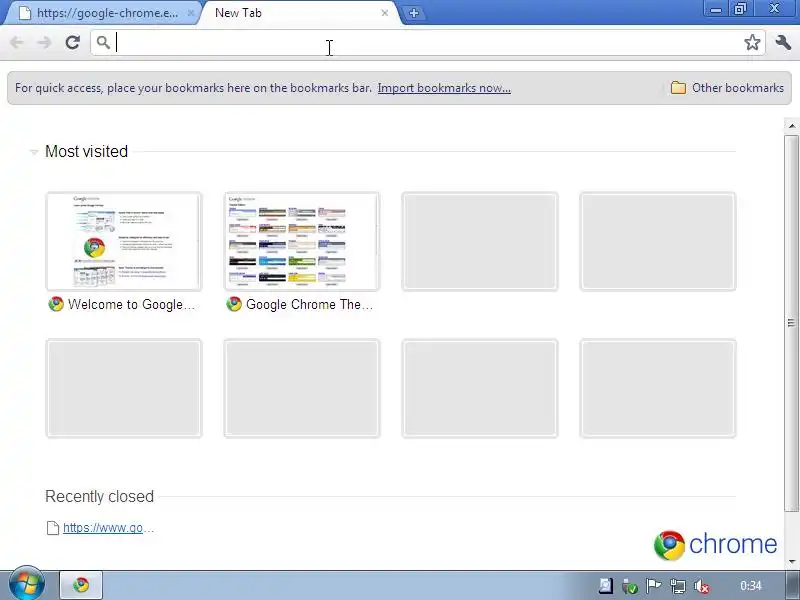
Task: Open Action Center flag icon
Action: (x=654, y=586)
